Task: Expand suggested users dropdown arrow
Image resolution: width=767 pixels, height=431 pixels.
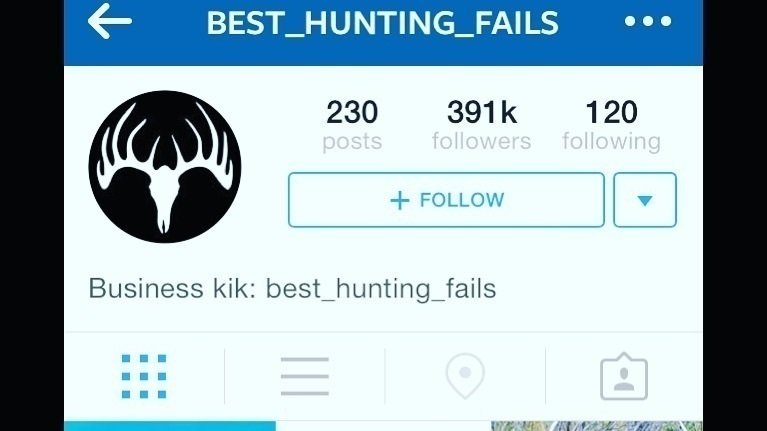Action: pos(645,200)
